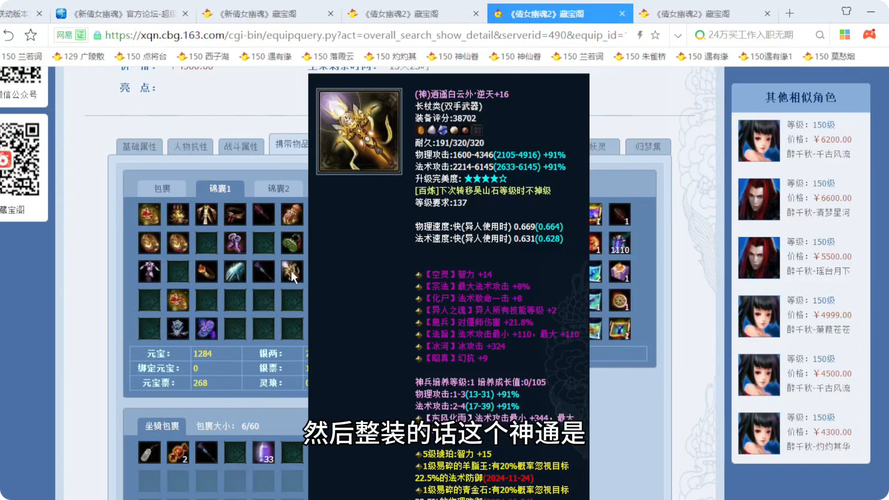Viewport: 889px width, 500px height.
Task: Click the undo/back arrow icon in browser toolbar
Action: tap(9, 35)
